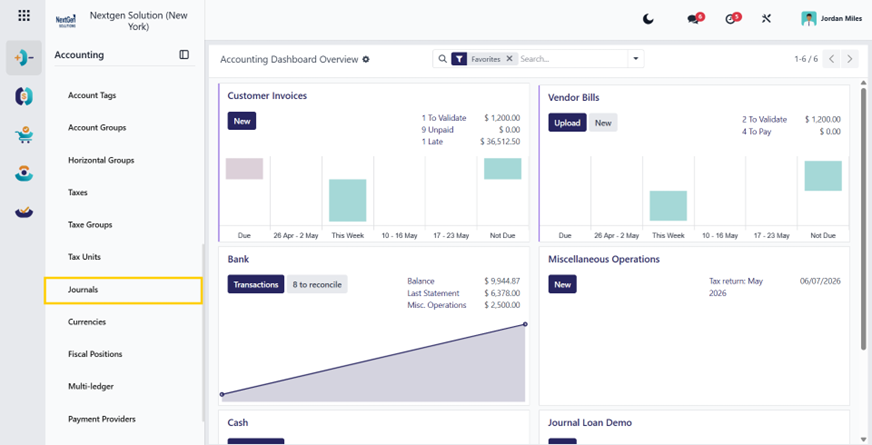Open Jordan Miles user menu
This screenshot has height=445, width=872.
832,19
